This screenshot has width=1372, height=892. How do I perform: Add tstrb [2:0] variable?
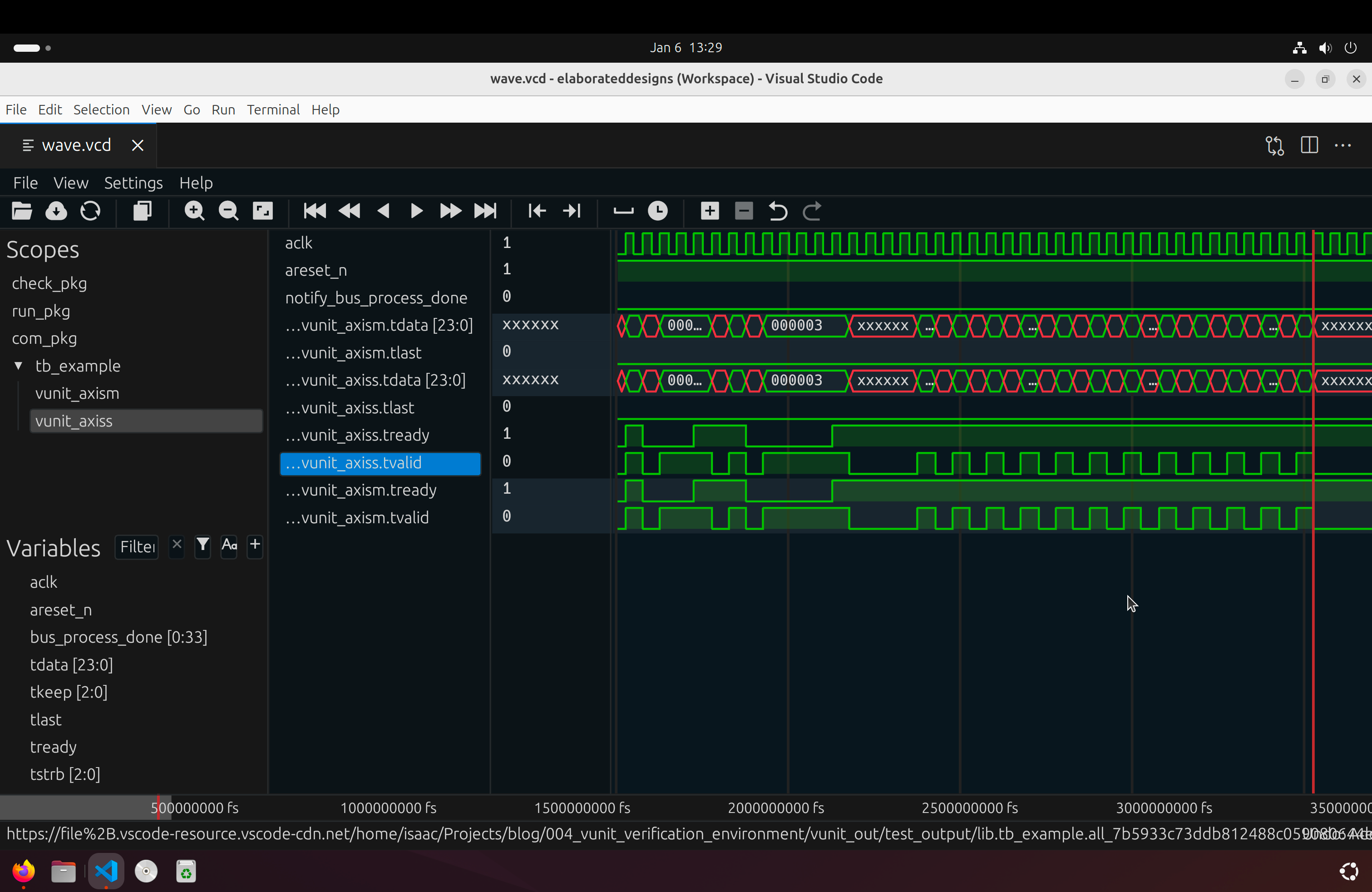pyautogui.click(x=65, y=774)
